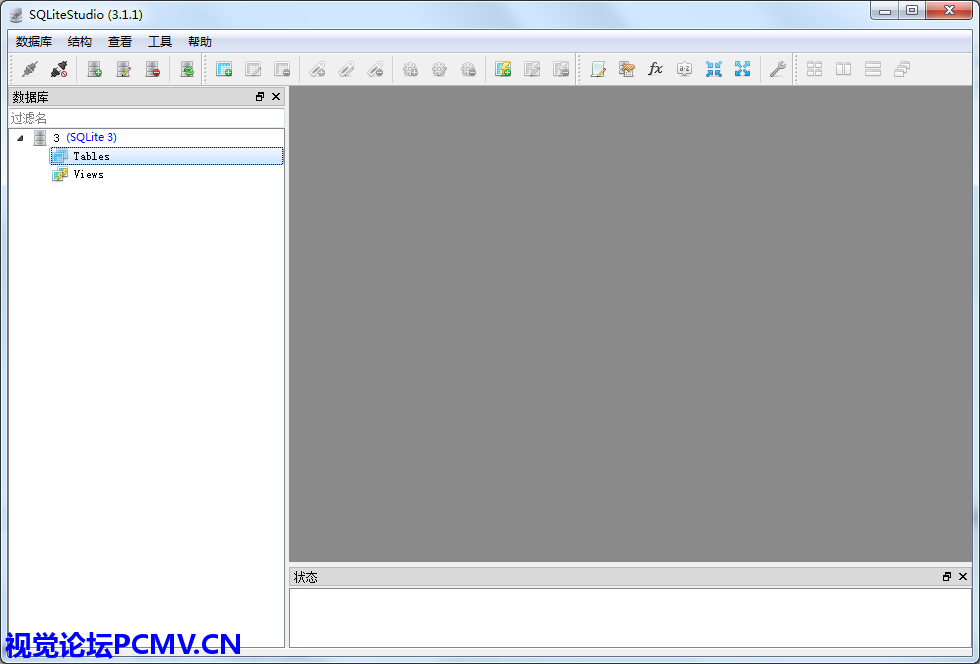Open the DDL history icon
Screen dimensions: 980x664
[627, 69]
